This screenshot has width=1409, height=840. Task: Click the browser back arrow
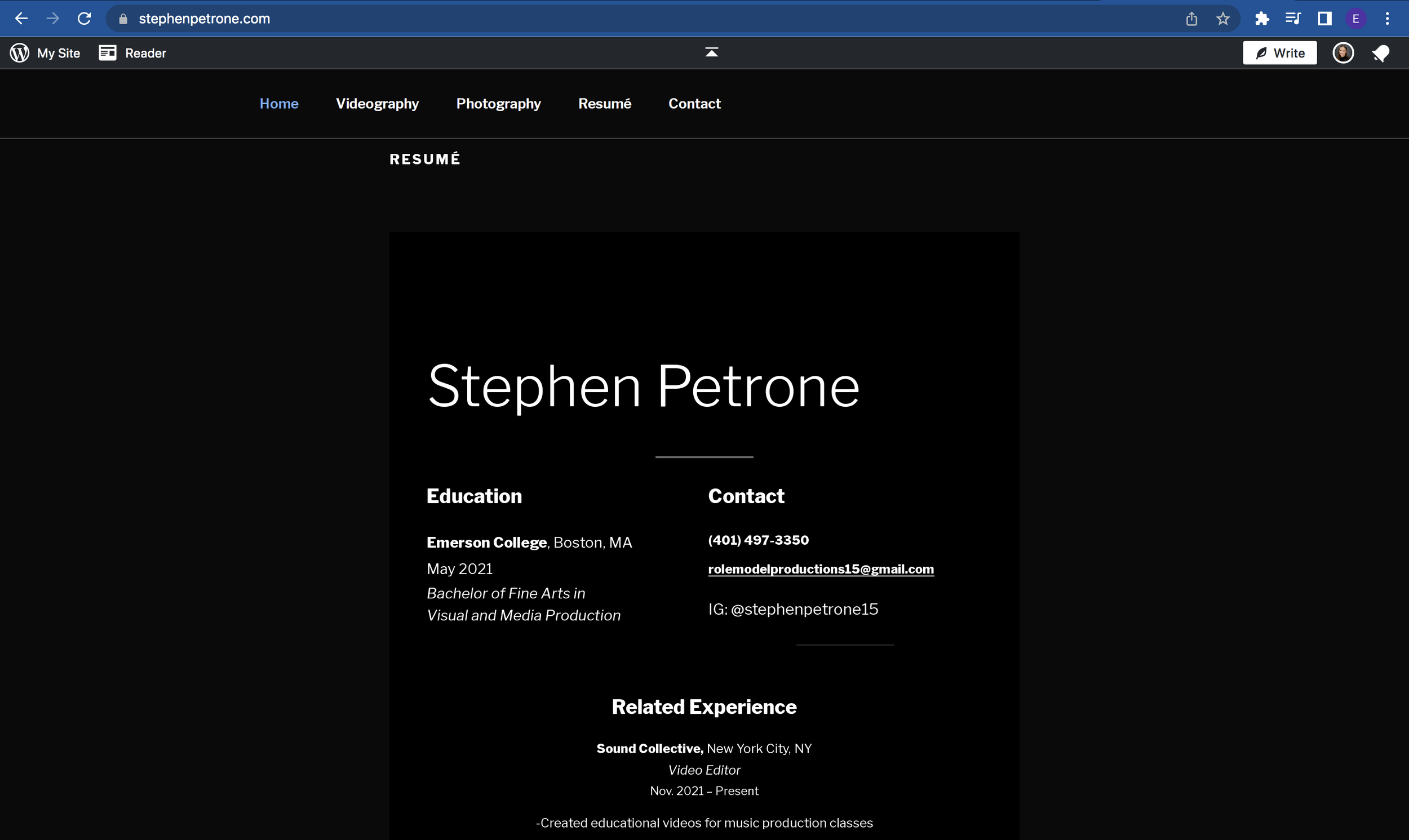coord(21,19)
